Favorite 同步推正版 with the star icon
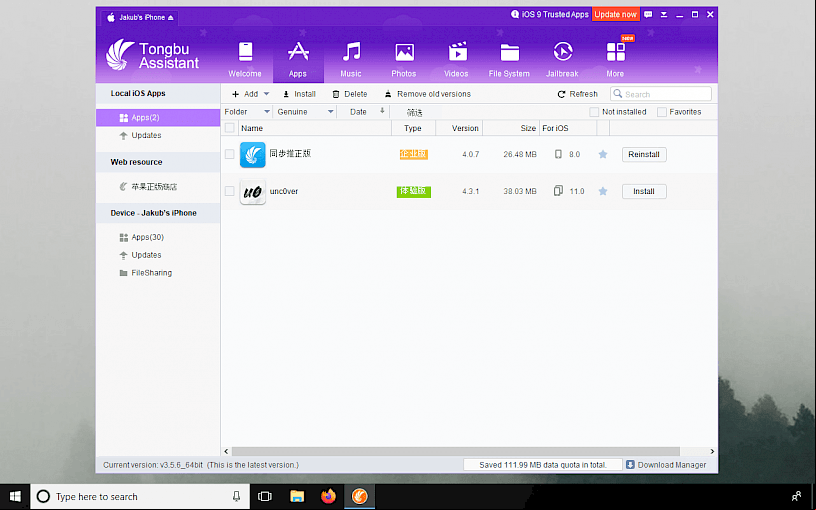Screen dimensions: 816x510 pos(603,154)
